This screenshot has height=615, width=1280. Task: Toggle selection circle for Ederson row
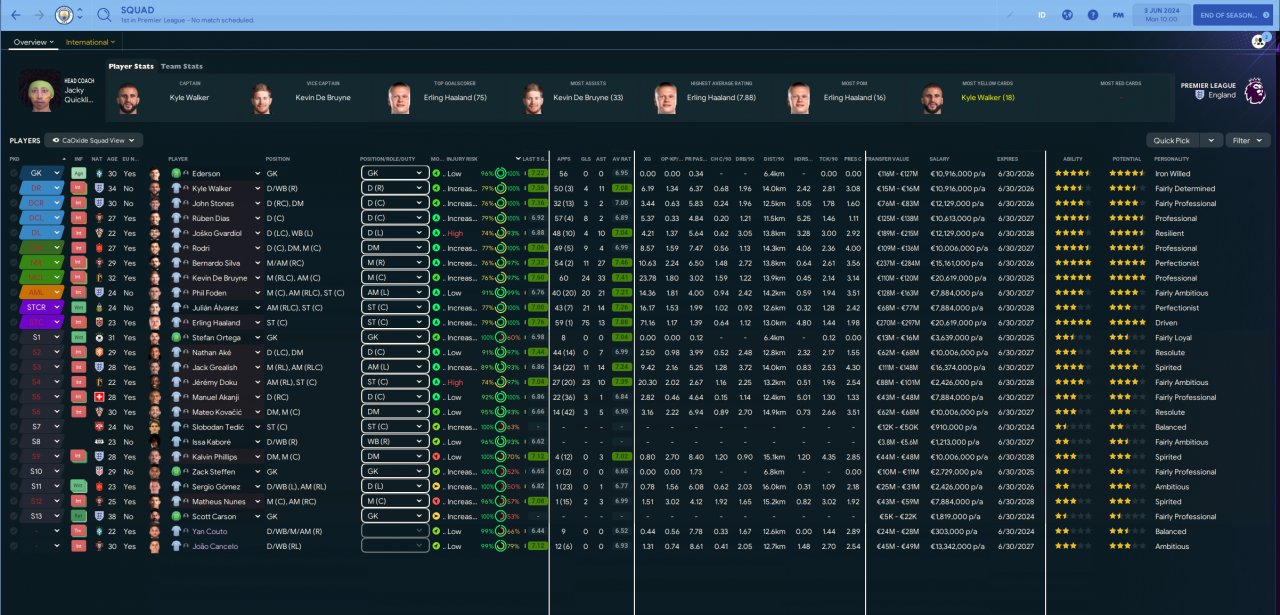pos(14,173)
